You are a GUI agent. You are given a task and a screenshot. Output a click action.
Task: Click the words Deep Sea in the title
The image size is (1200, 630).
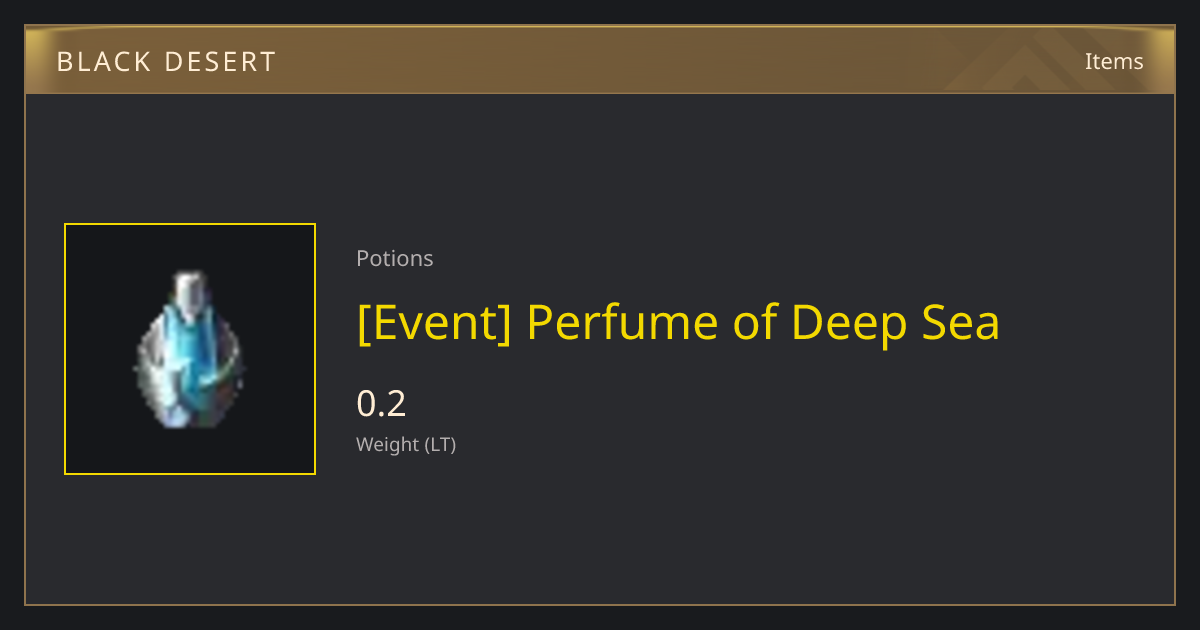click(895, 323)
